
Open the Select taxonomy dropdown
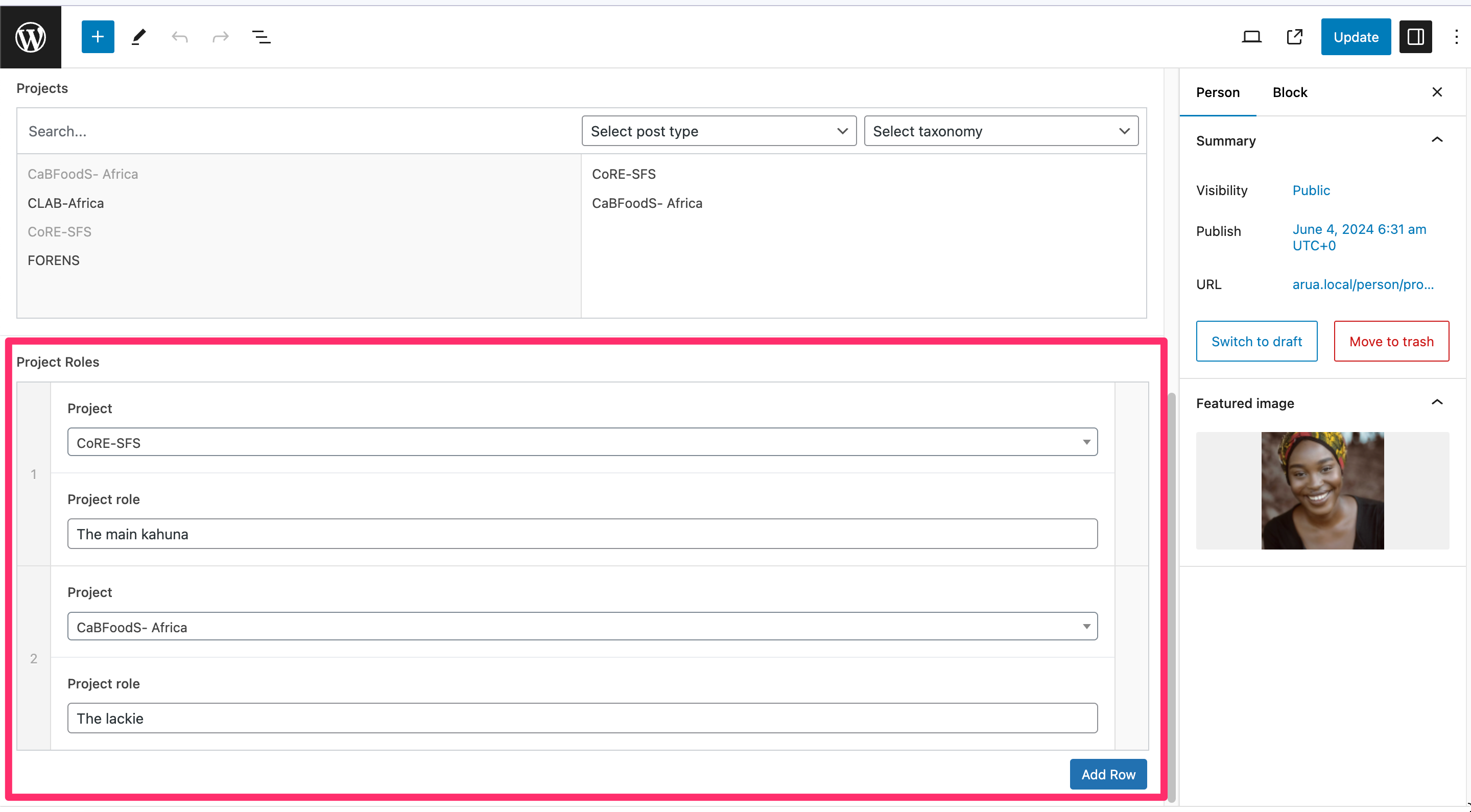point(1001,131)
